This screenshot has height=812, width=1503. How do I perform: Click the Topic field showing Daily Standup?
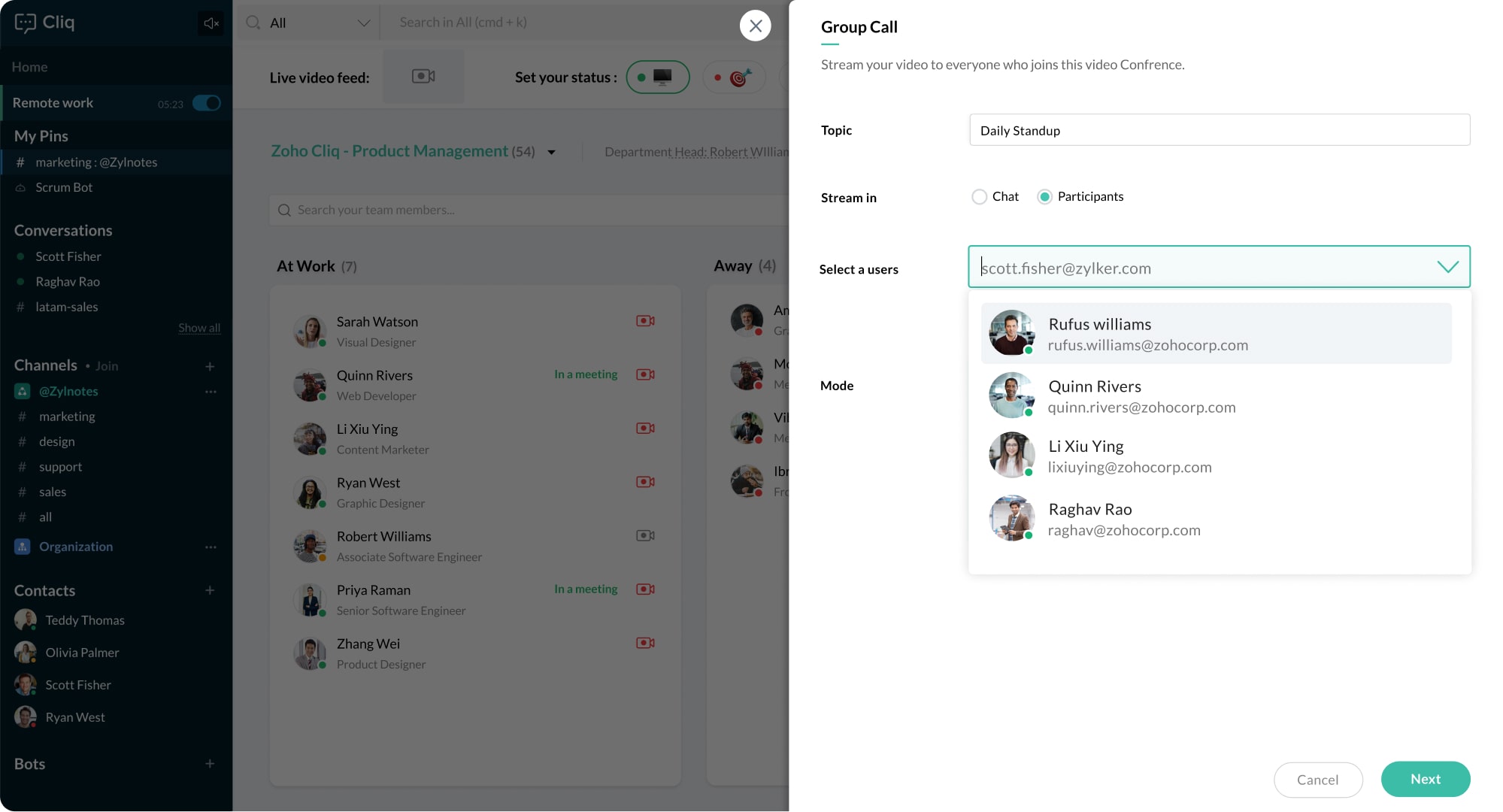[1219, 130]
